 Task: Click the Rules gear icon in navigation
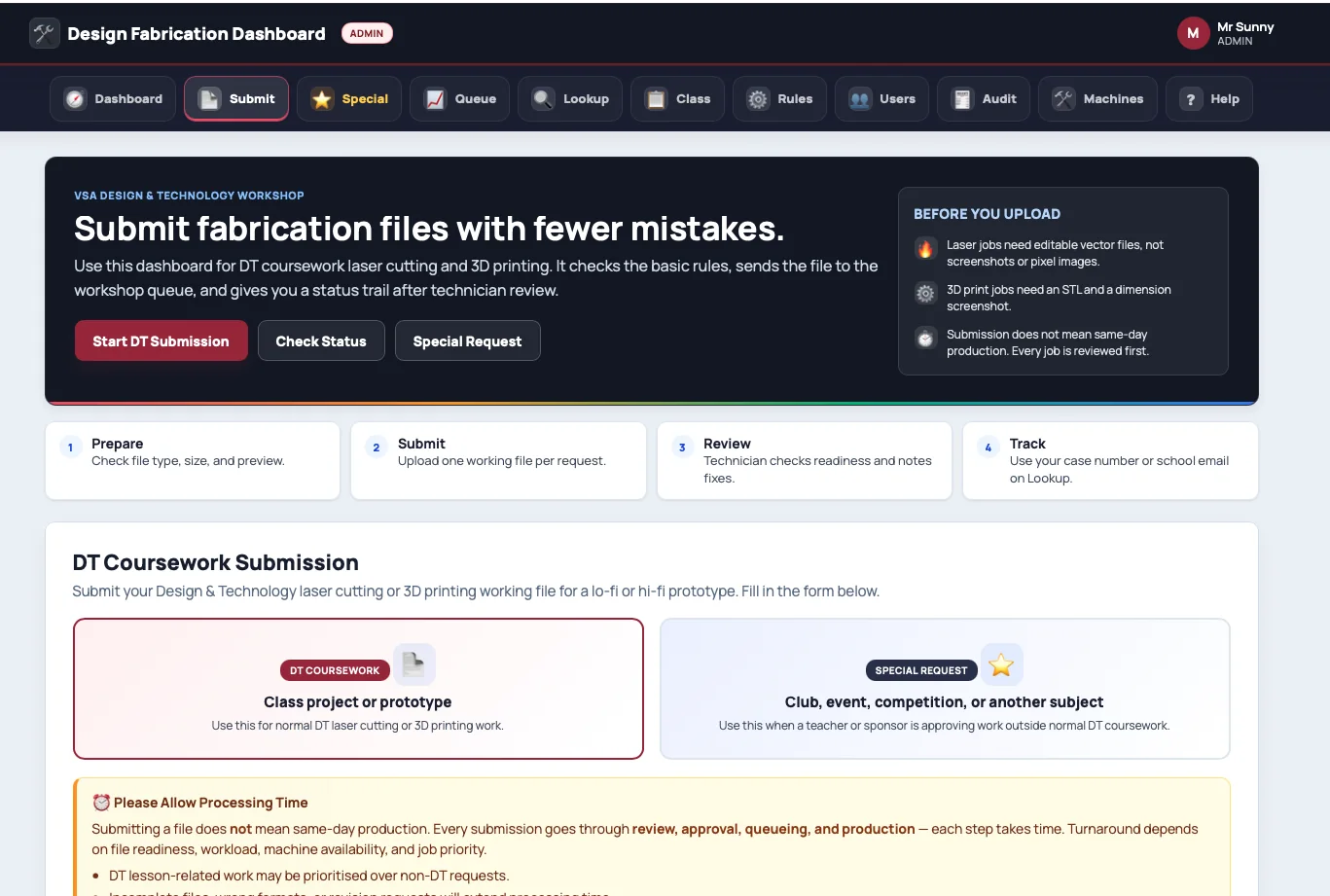coord(758,99)
